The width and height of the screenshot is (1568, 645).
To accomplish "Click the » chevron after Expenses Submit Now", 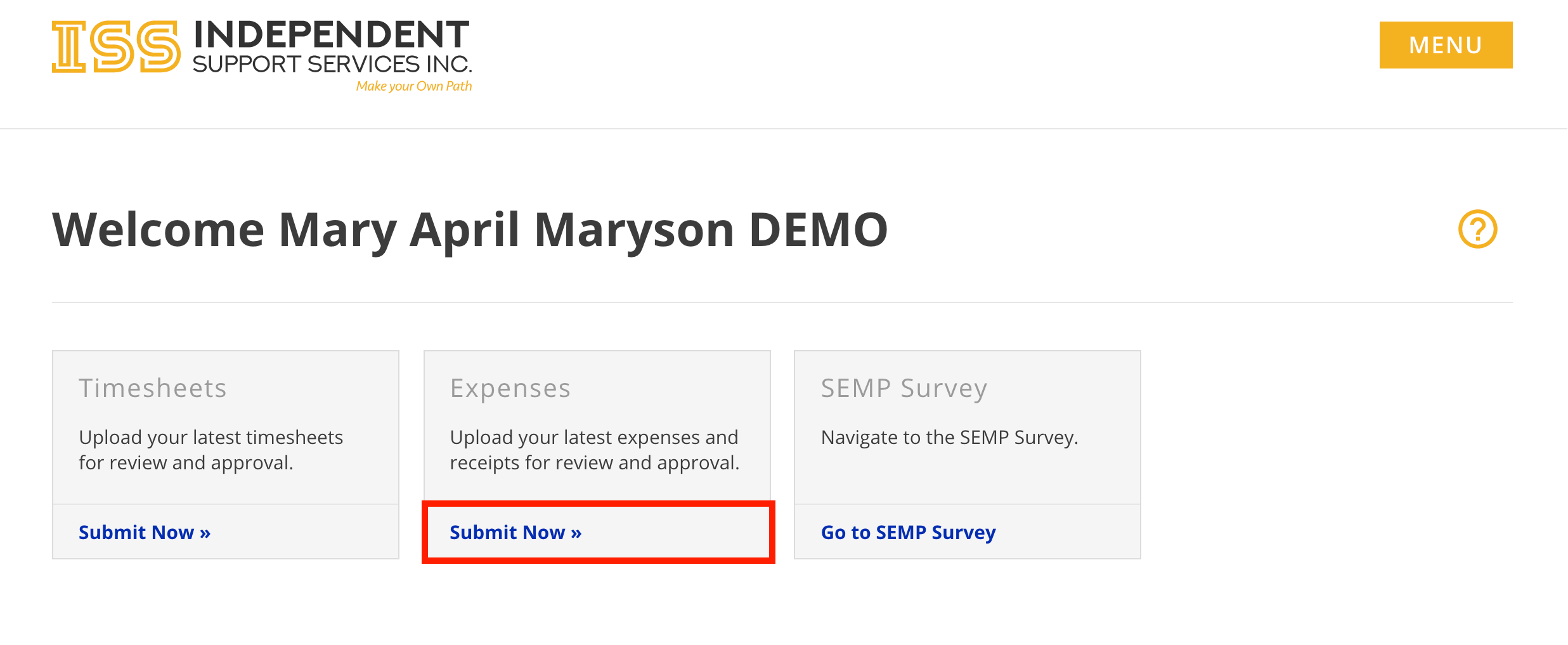I will tap(576, 533).
